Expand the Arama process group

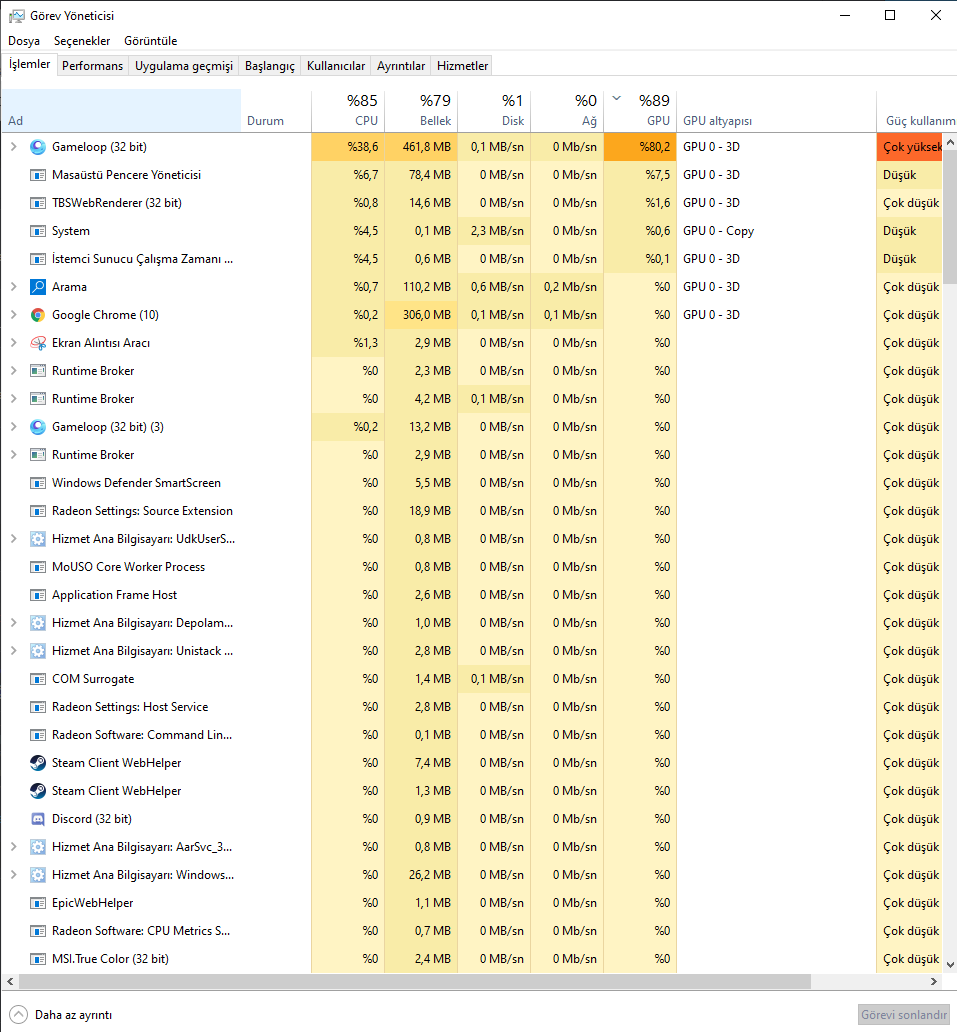pyautogui.click(x=13, y=287)
